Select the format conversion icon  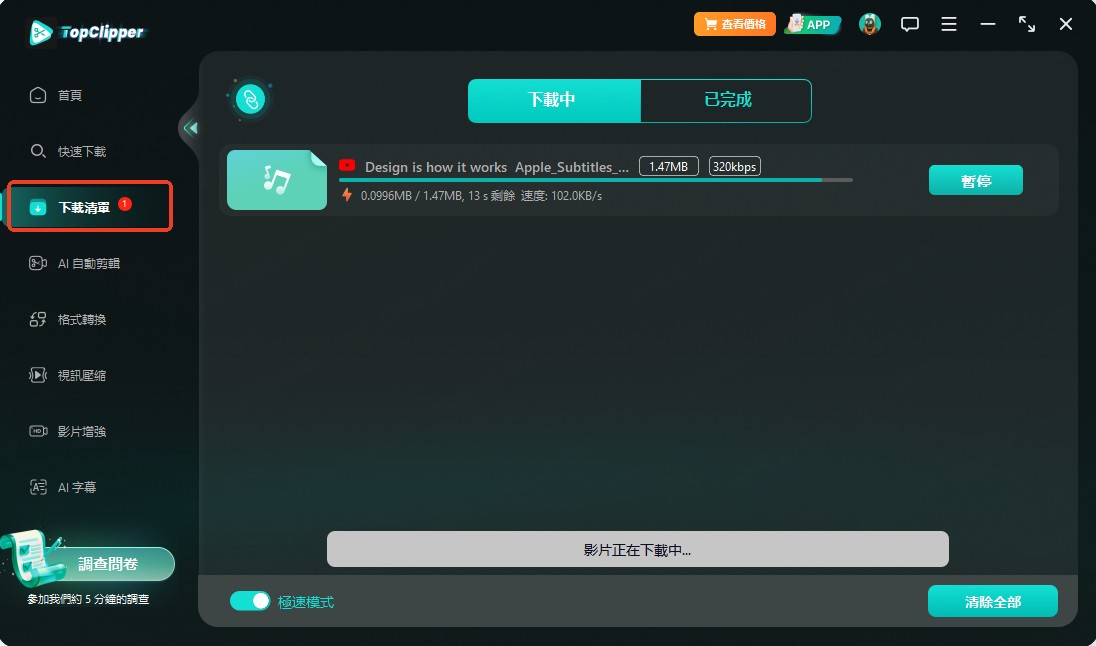38,320
